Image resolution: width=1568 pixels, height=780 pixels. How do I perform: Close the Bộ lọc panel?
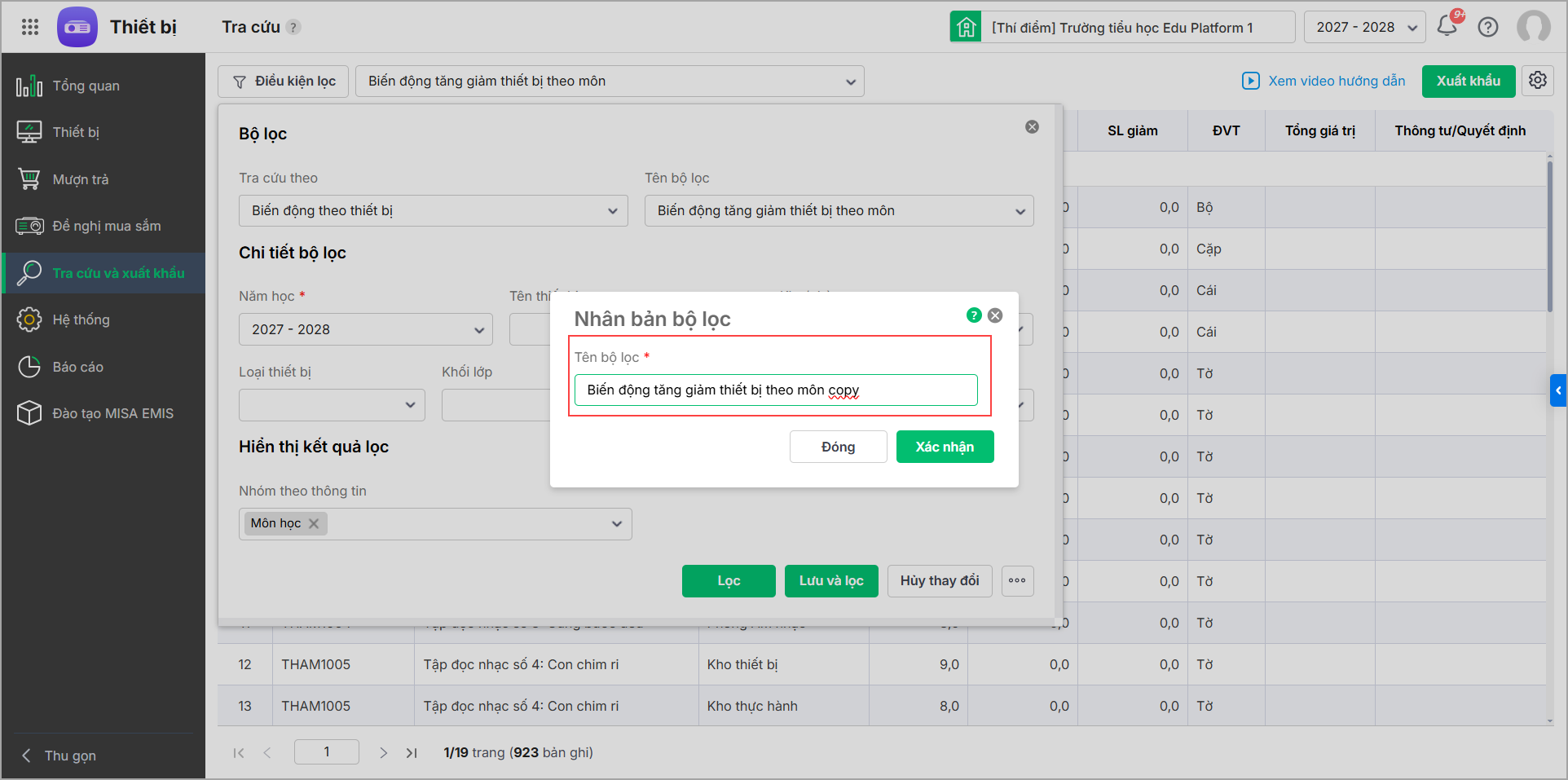click(1032, 127)
